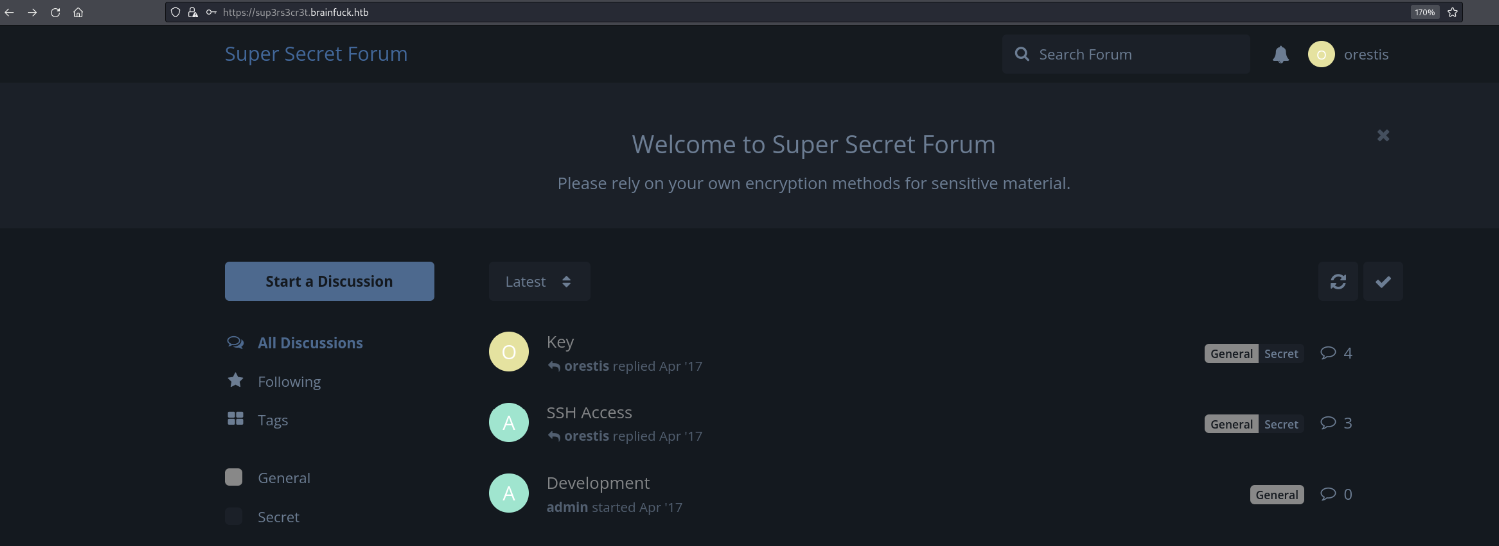Screen dimensions: 1499x546
Task: Click Start a Discussion button
Action: tap(329, 282)
